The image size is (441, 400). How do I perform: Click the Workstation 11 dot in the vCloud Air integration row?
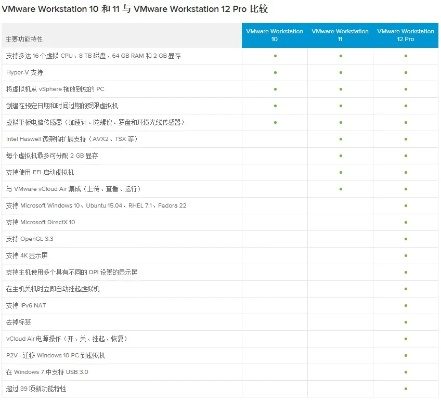tap(341, 189)
